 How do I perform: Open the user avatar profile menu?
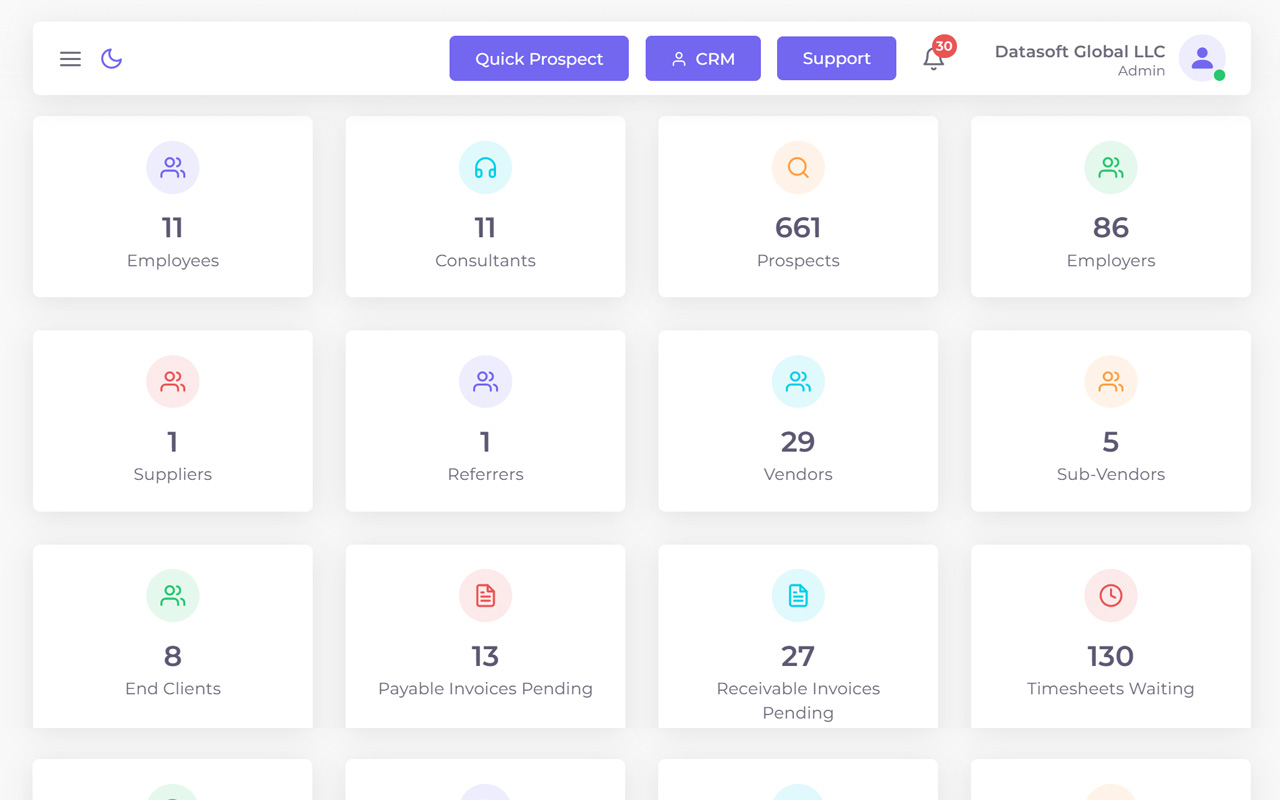pyautogui.click(x=1202, y=58)
